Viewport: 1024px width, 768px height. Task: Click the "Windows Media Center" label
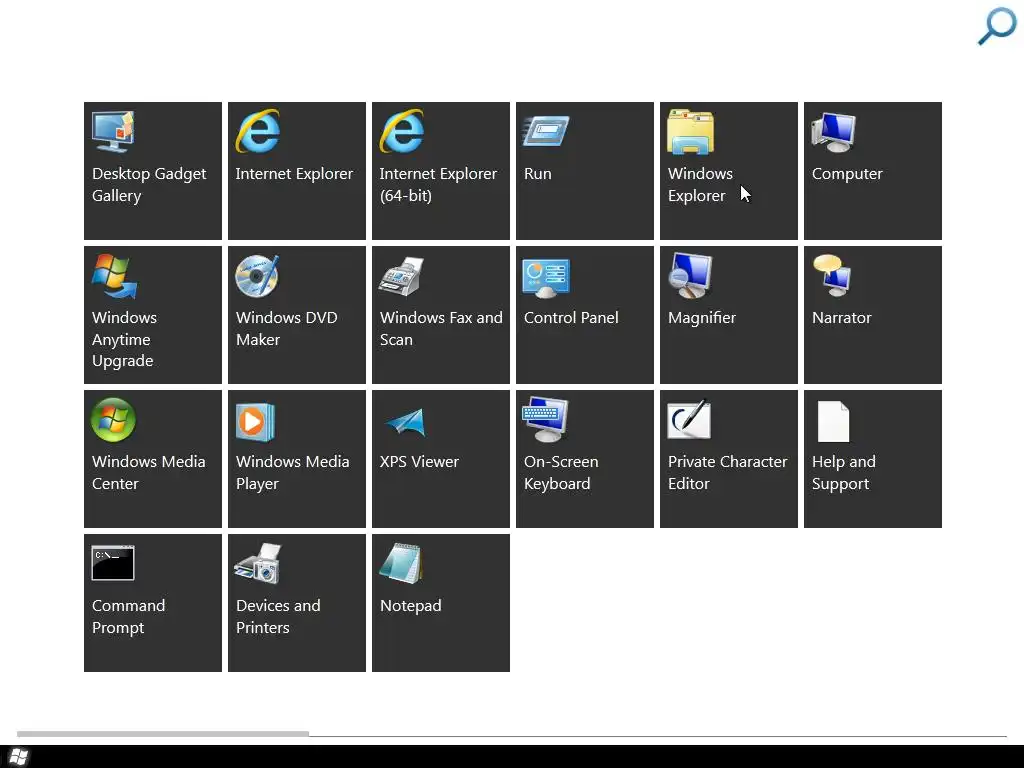(148, 473)
